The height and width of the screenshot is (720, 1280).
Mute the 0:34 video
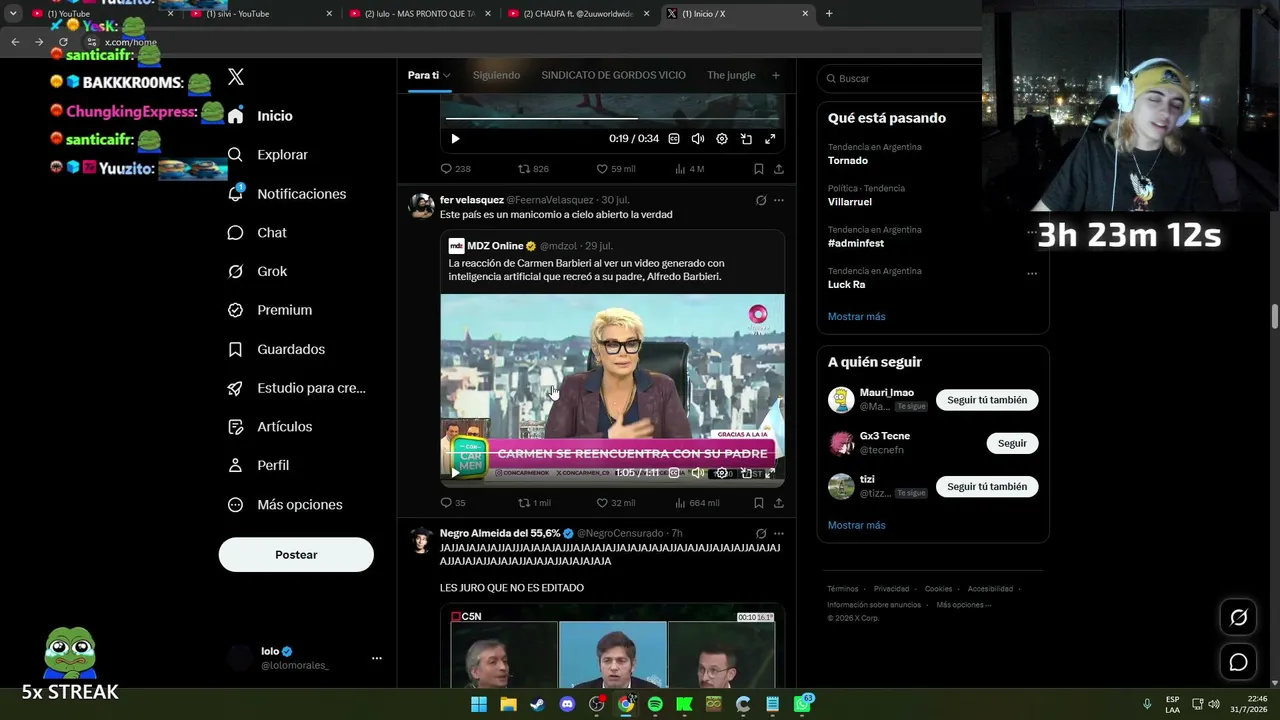click(698, 139)
